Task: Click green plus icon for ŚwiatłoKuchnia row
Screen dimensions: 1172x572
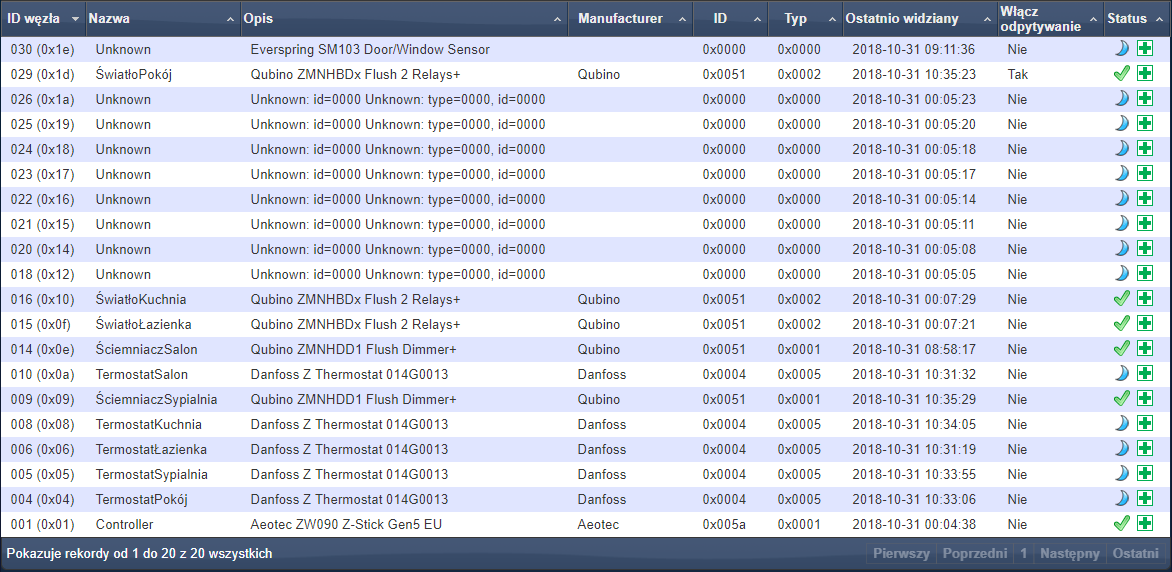Action: pos(1144,299)
